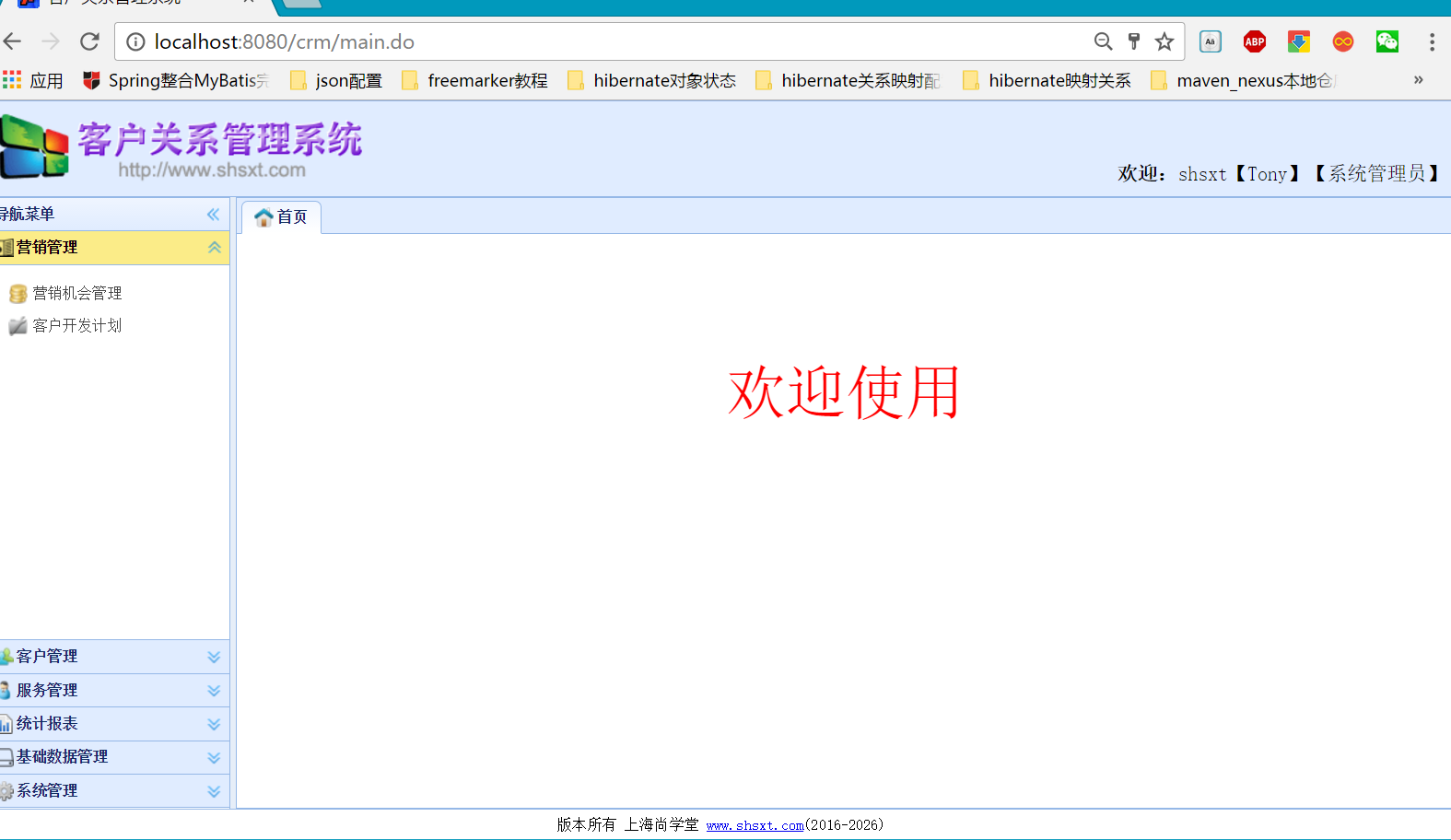Image resolution: width=1451 pixels, height=840 pixels.
Task: Click the browser reload page icon
Action: click(x=89, y=41)
